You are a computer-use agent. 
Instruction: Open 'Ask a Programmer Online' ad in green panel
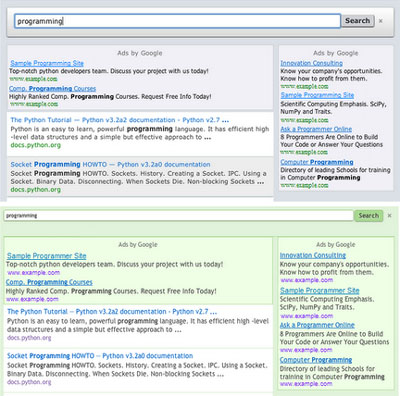point(317,325)
